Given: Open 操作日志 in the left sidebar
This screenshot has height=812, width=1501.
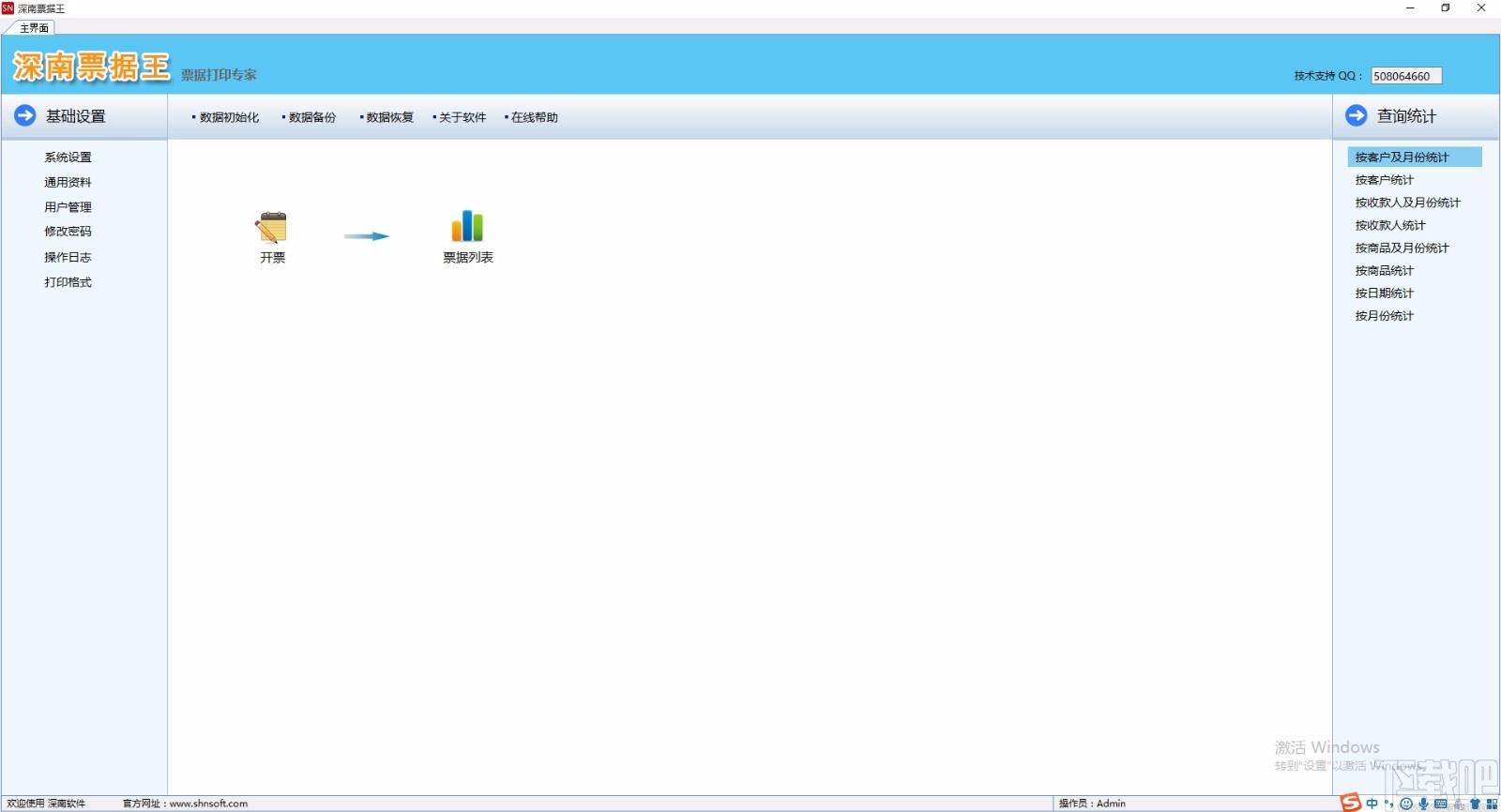Looking at the screenshot, I should coord(68,257).
